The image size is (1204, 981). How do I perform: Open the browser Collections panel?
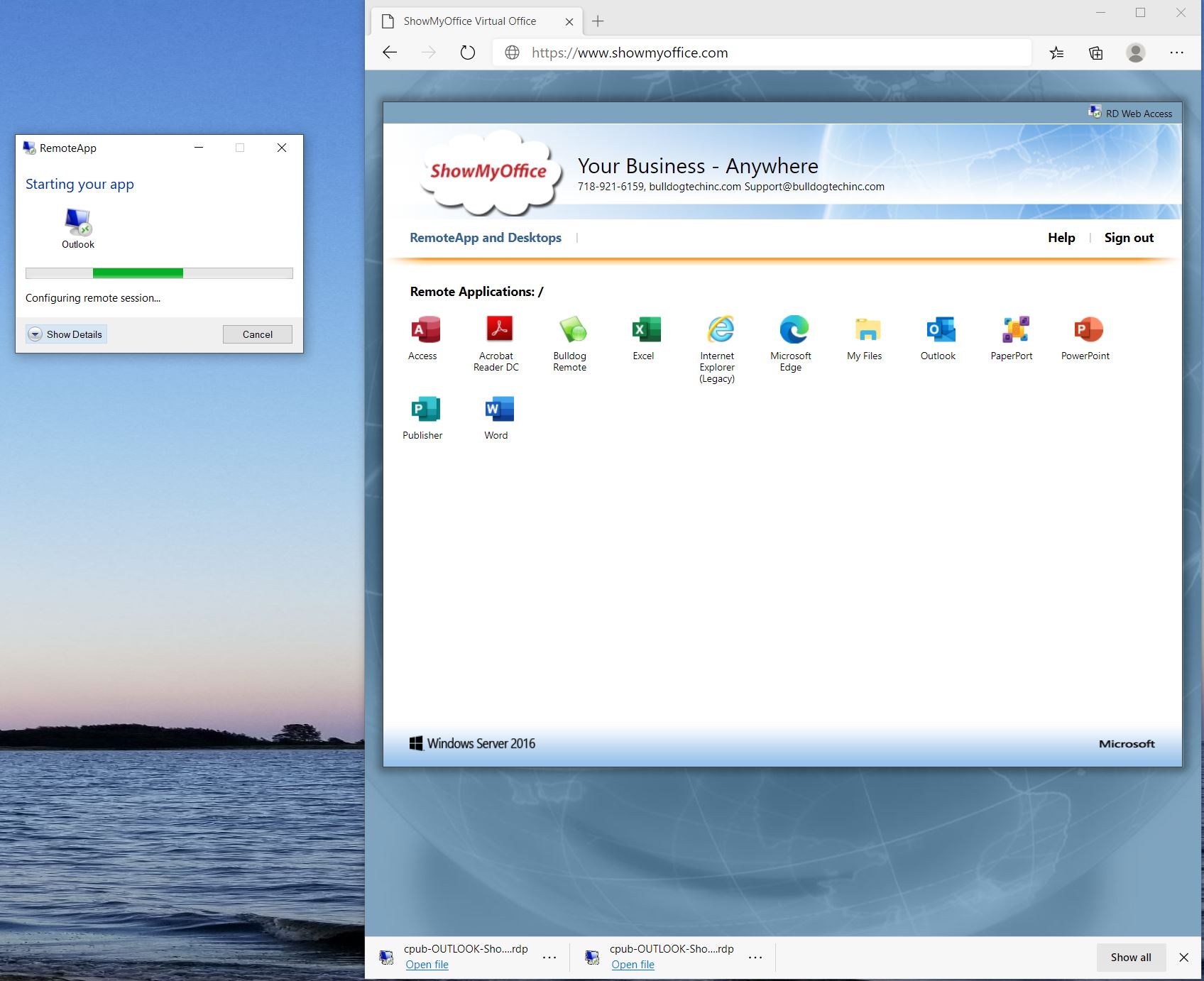coord(1096,53)
